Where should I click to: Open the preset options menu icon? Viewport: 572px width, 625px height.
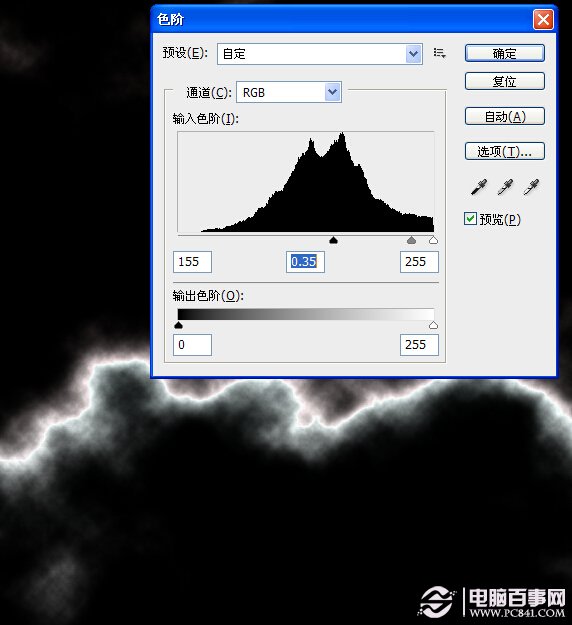(439, 53)
